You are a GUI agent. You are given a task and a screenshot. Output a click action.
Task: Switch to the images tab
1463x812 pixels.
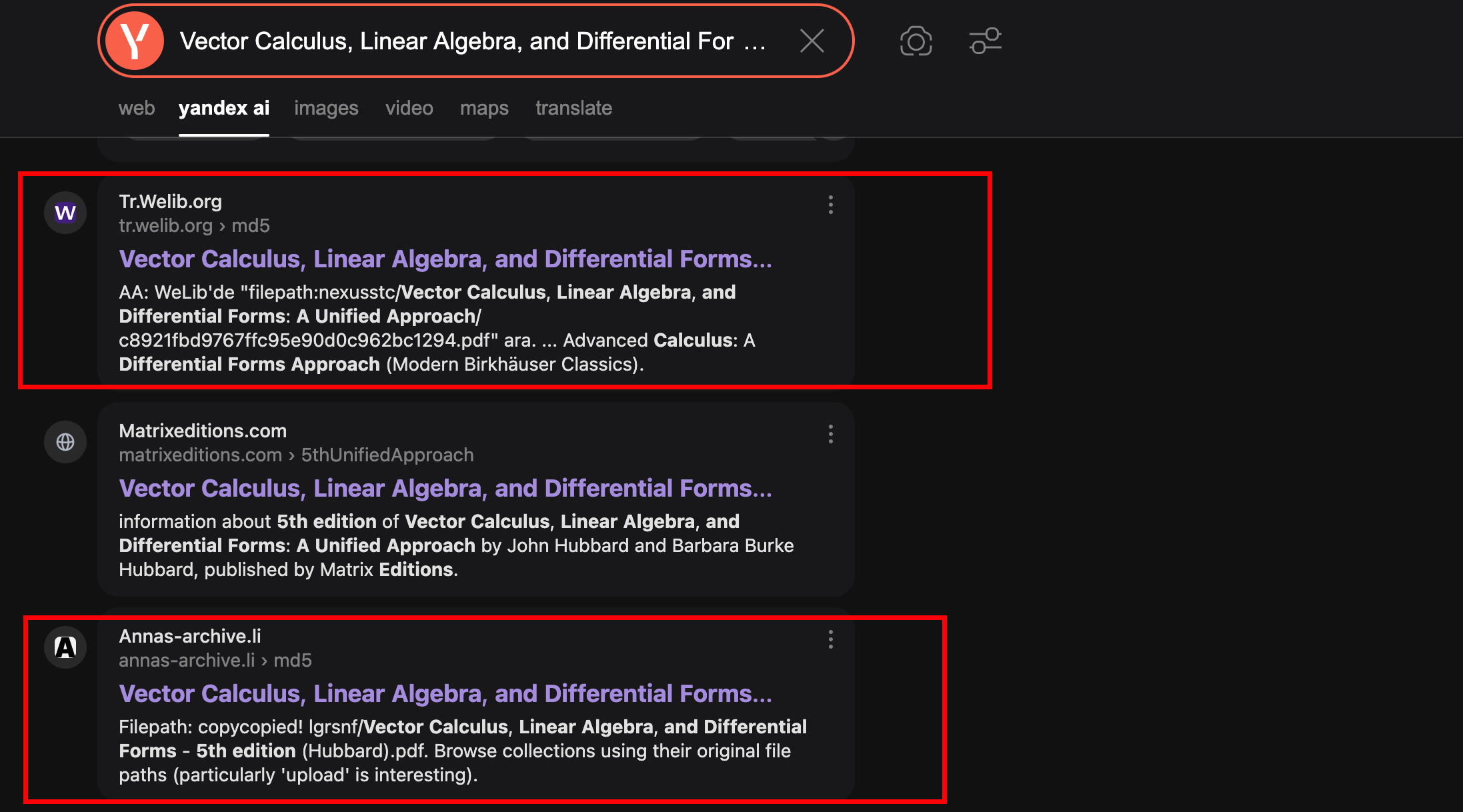pos(326,108)
